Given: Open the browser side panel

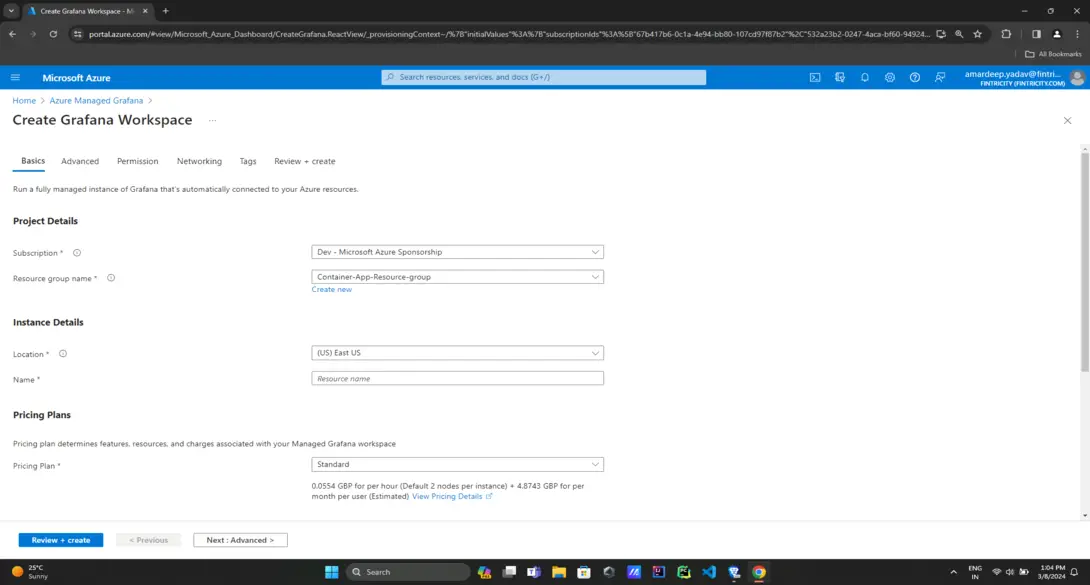Looking at the screenshot, I should [x=1036, y=34].
